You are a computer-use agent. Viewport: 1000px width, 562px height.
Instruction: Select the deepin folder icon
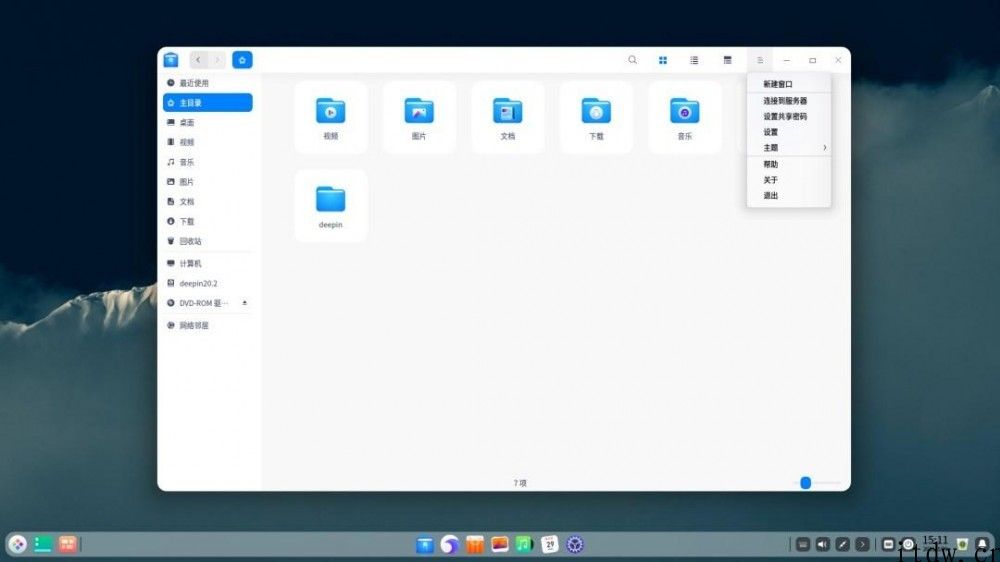[330, 206]
